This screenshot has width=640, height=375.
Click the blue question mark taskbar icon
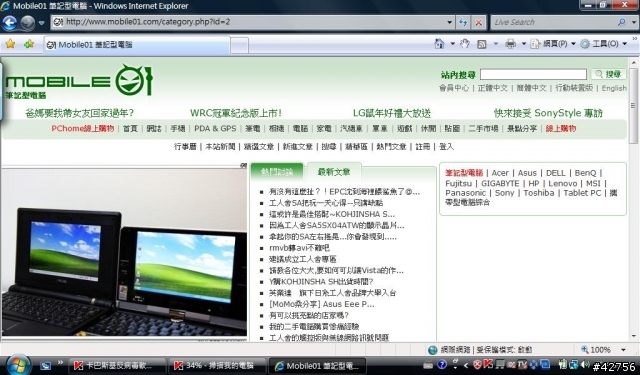coord(442,364)
